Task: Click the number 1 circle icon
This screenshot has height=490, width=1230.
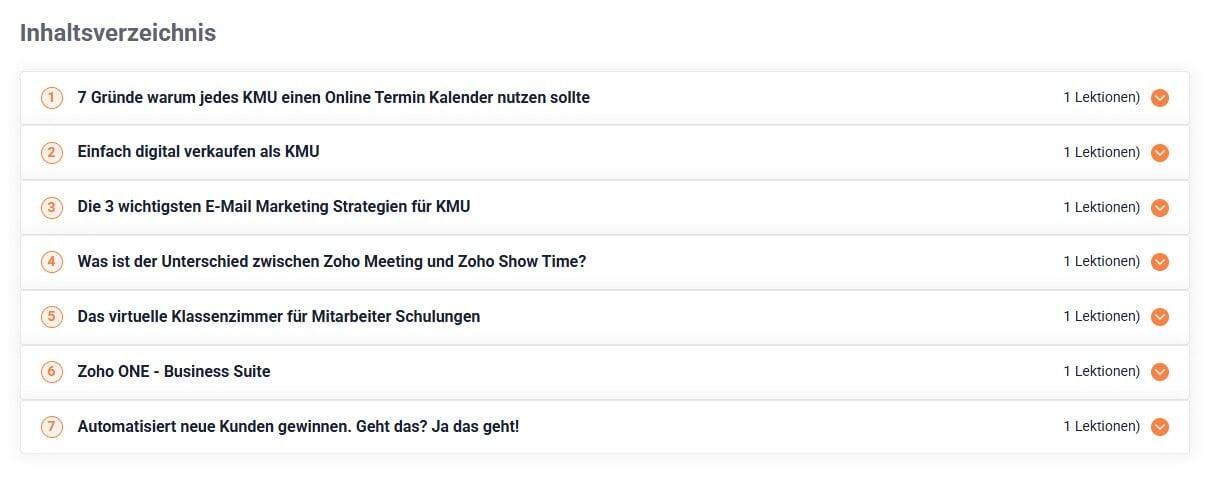Action: point(51,98)
